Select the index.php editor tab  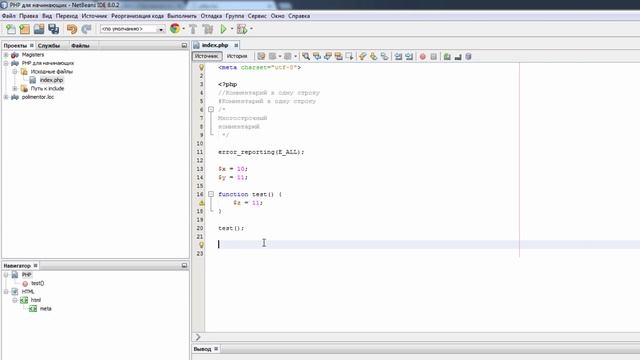click(215, 45)
